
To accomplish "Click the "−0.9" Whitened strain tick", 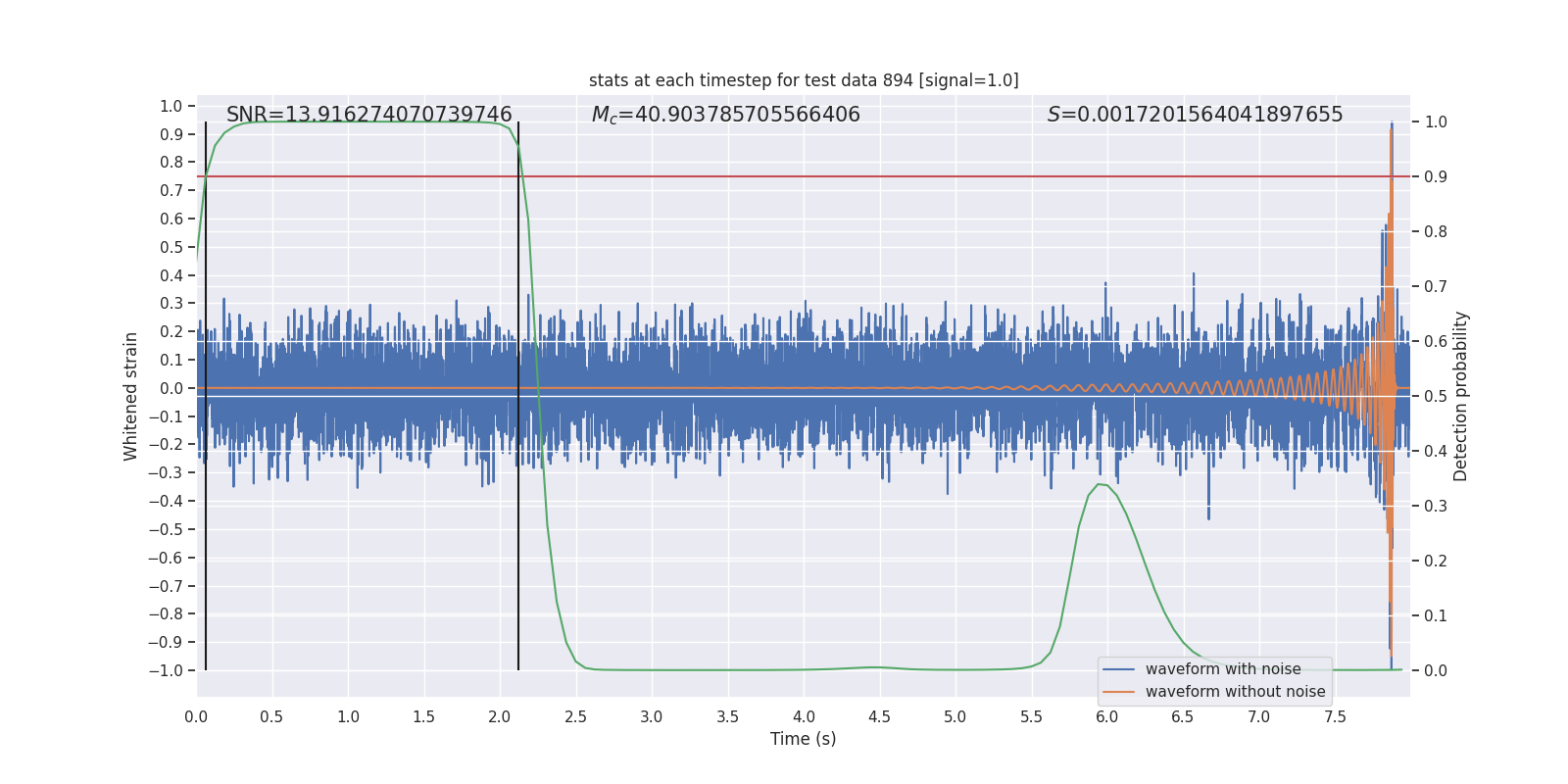I will [166, 642].
